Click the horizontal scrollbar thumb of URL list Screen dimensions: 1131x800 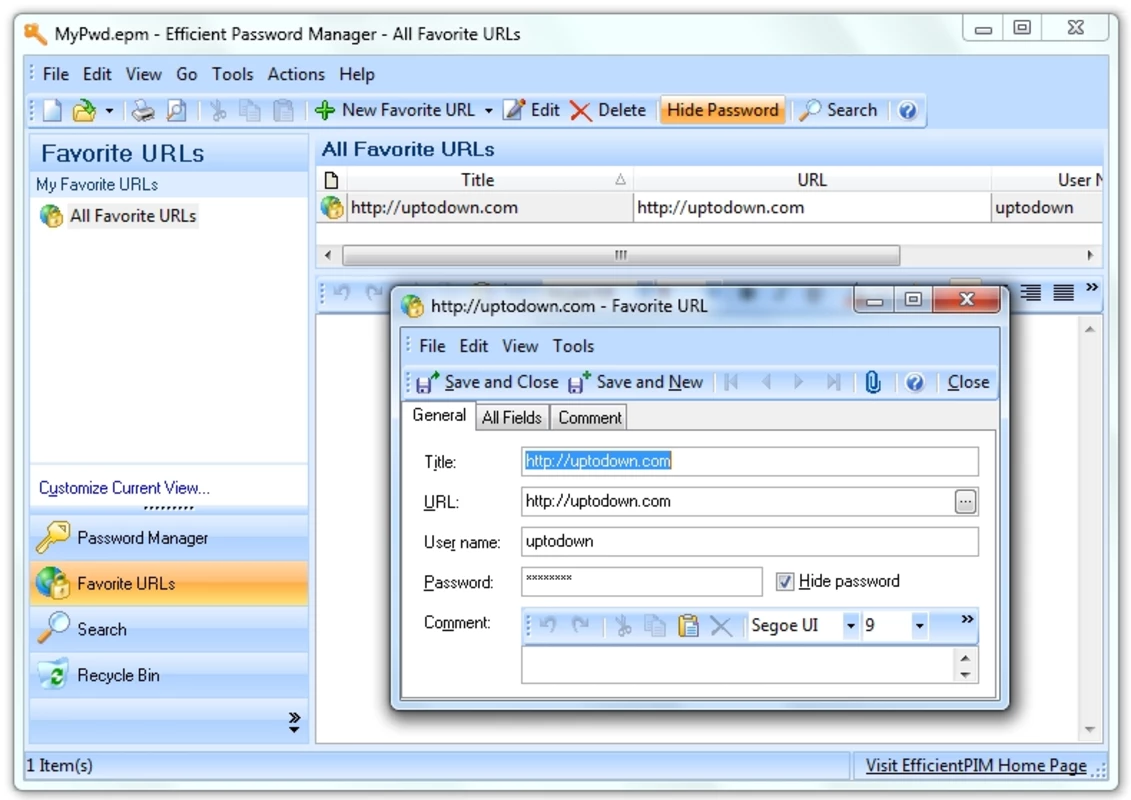(x=621, y=255)
